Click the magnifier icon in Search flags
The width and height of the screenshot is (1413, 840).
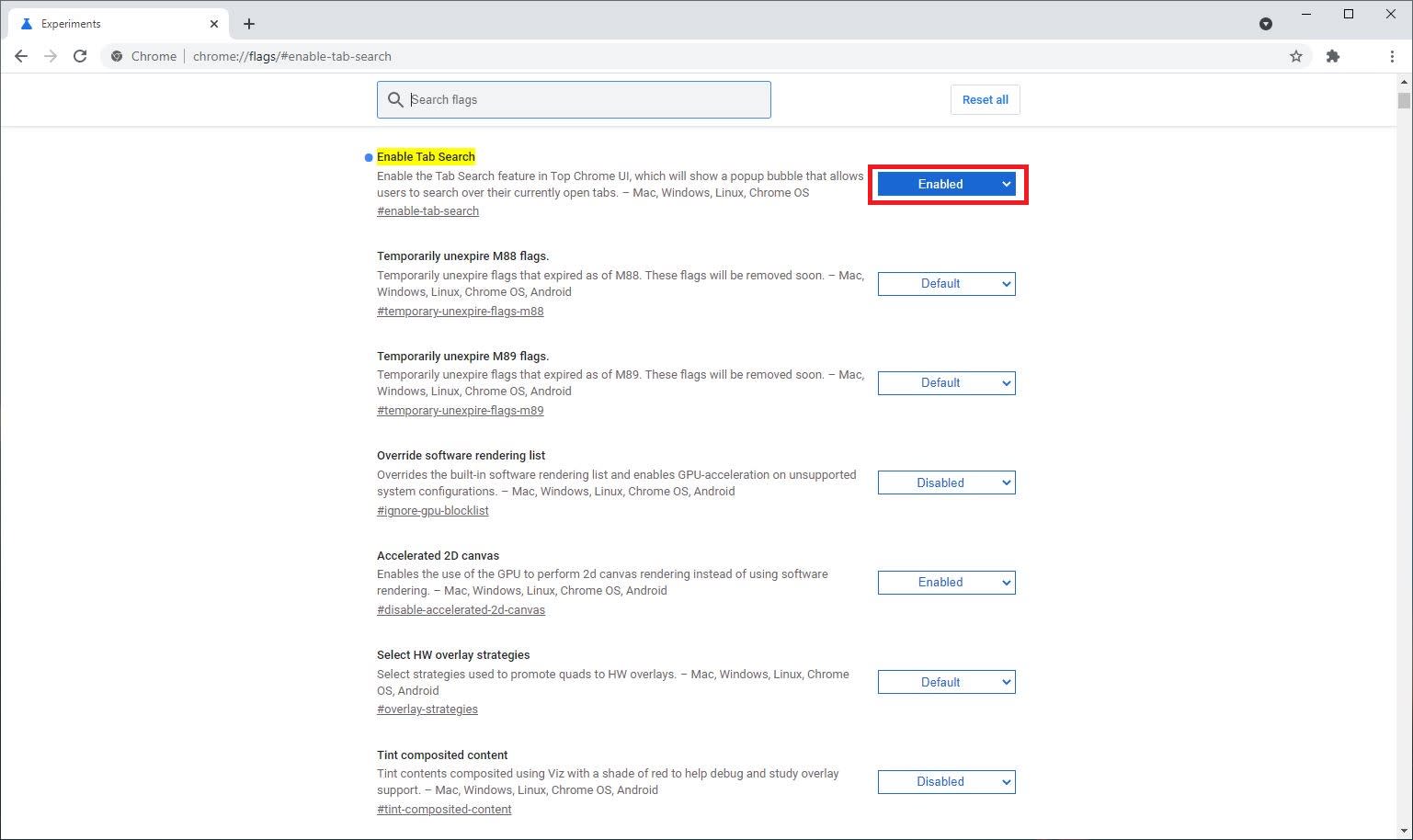coord(395,99)
